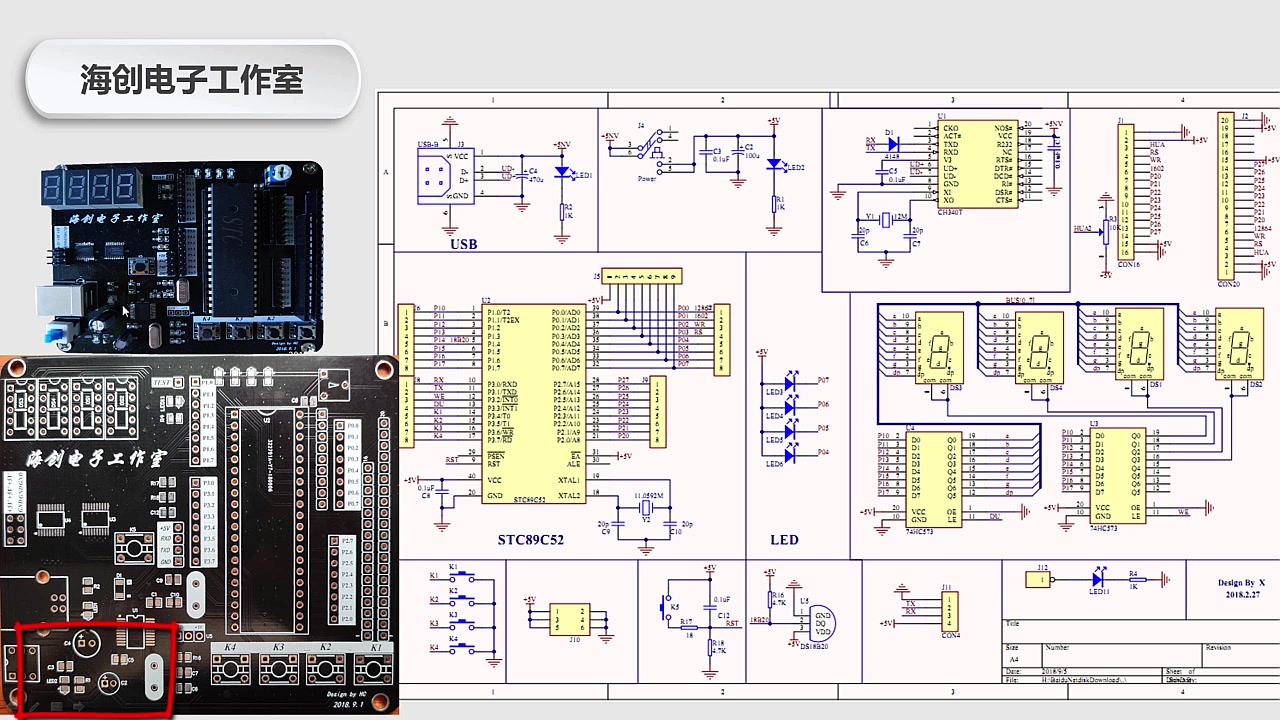Click the "XTAL1" pin label

coord(569,480)
